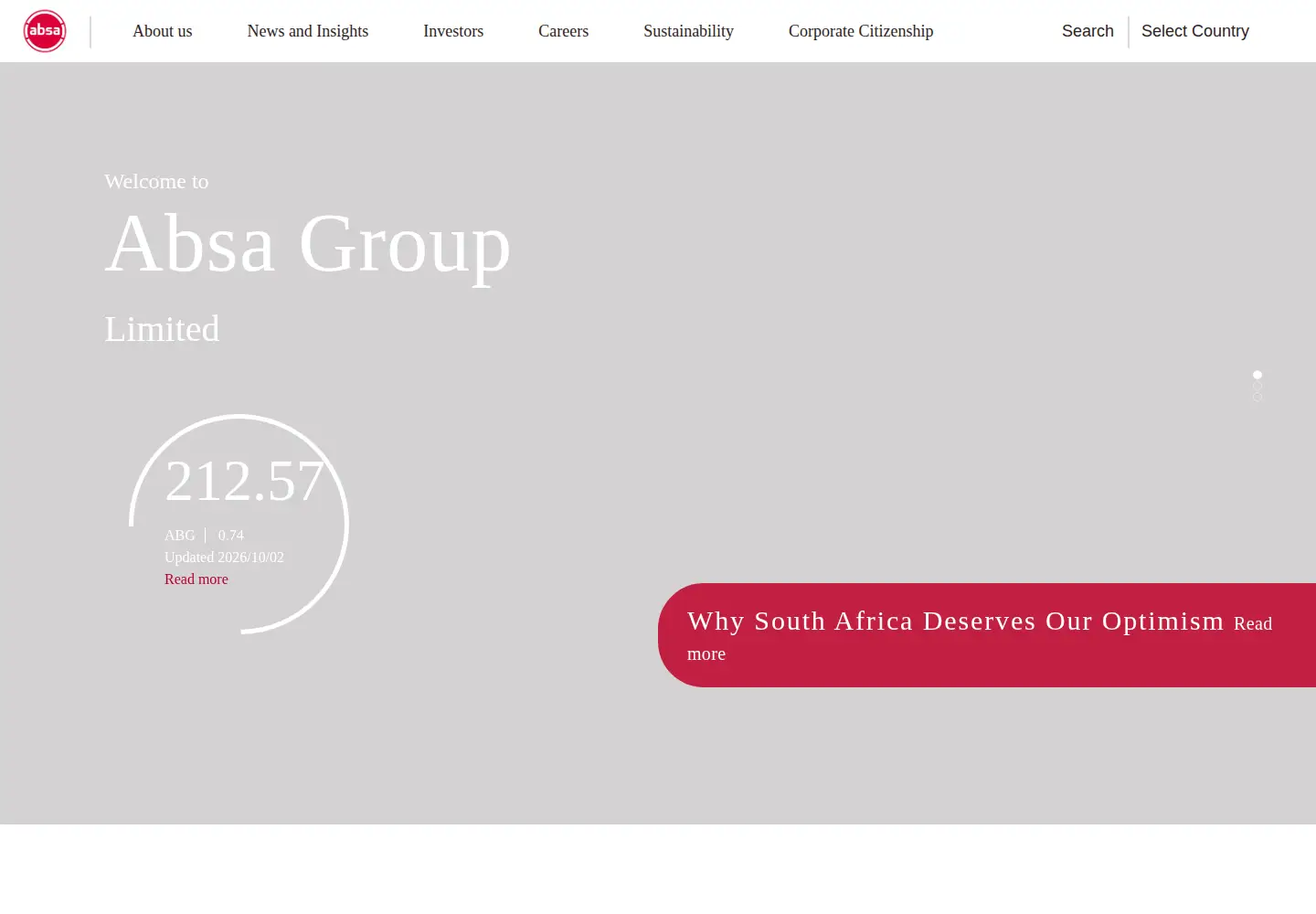Screen dimensions: 1316x914
Task: Click the ABG ticker label
Action: pyautogui.click(x=180, y=536)
